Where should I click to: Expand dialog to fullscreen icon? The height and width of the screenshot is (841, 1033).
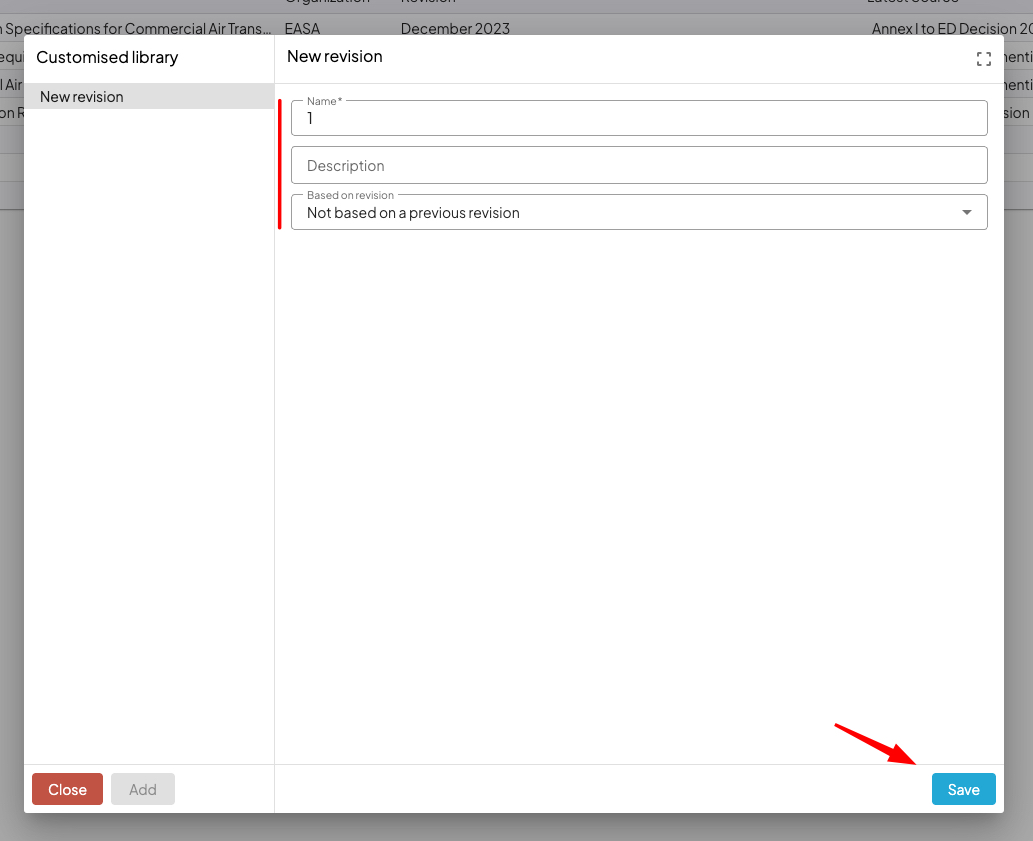coord(984,59)
